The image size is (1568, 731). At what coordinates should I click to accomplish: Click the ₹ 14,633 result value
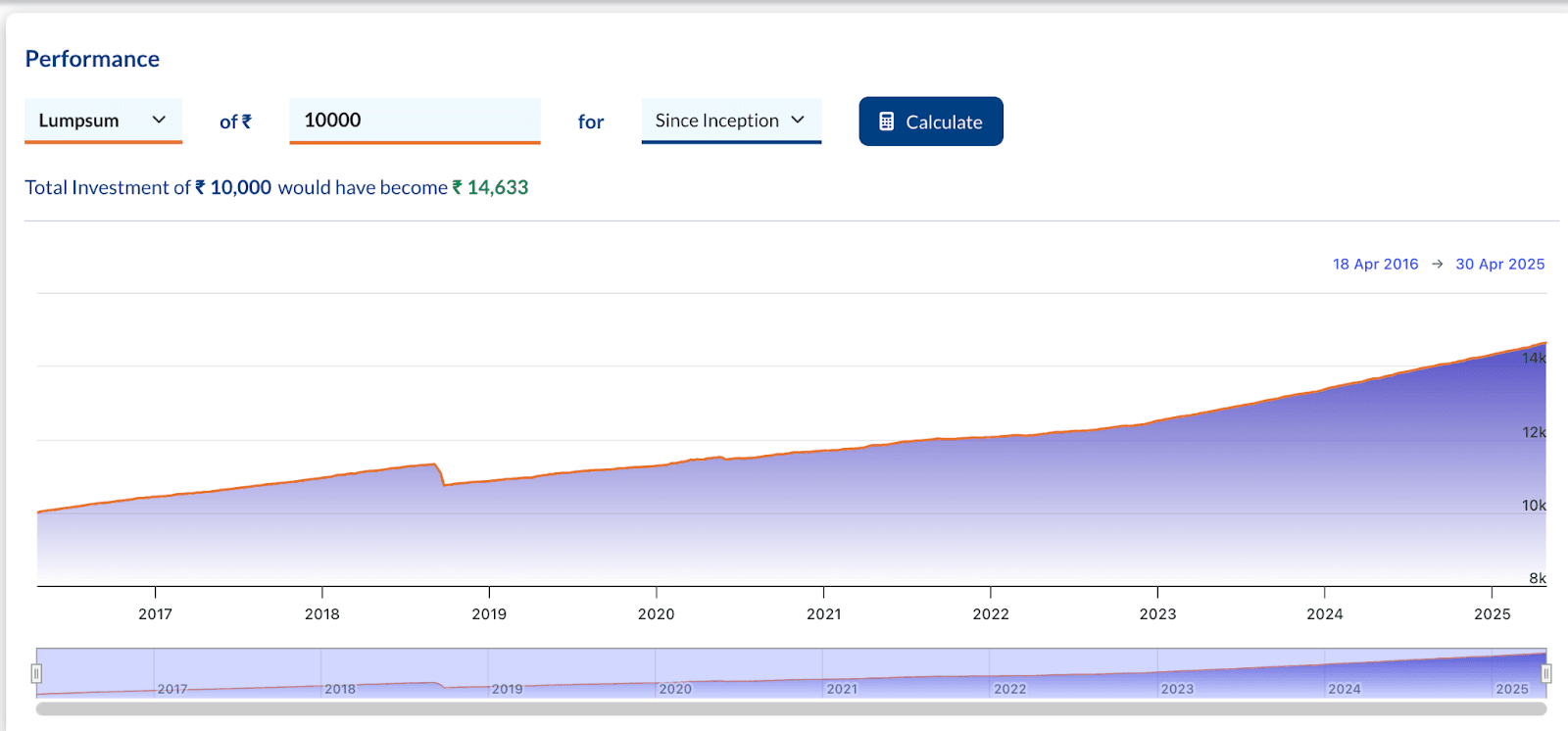tap(490, 187)
